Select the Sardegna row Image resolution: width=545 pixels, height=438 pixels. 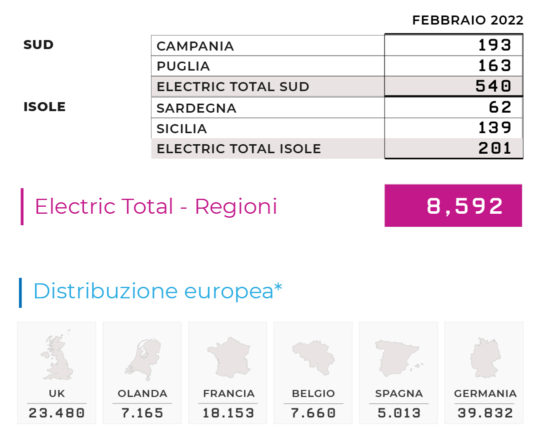click(x=337, y=108)
